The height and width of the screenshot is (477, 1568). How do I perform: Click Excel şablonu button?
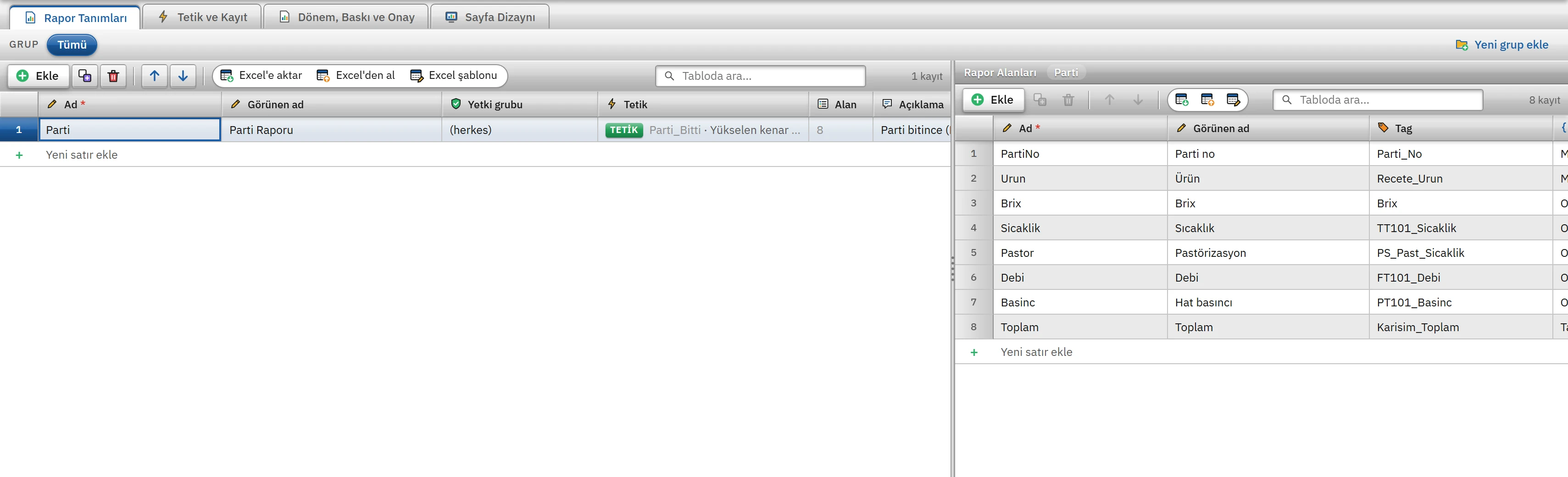coord(454,75)
